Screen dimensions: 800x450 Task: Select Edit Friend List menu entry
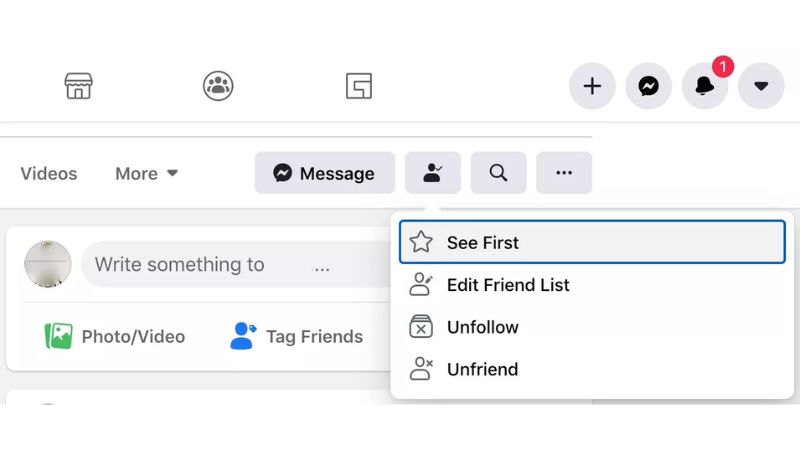tap(592, 284)
